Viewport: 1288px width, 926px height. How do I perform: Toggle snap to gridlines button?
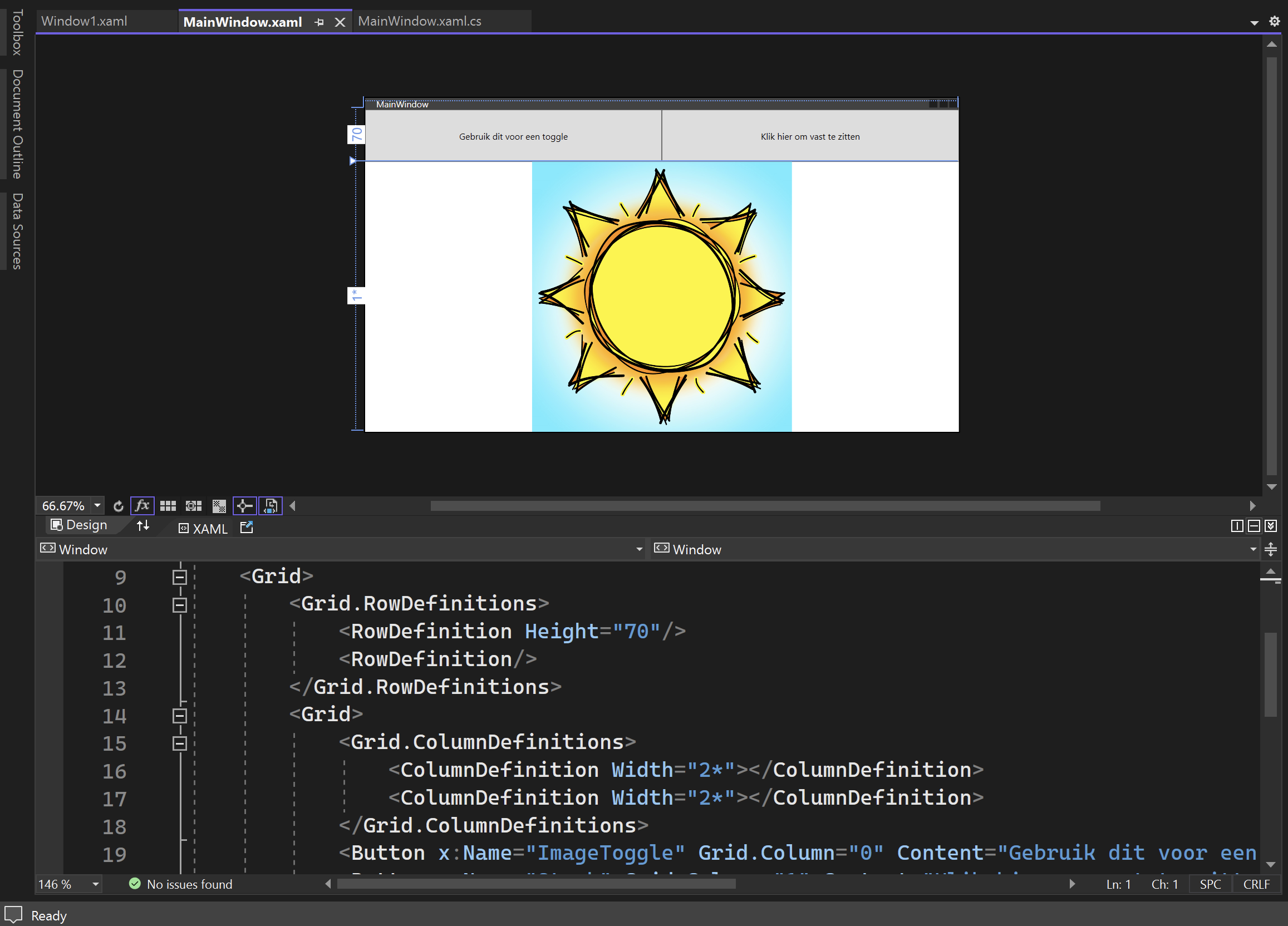pyautogui.click(x=194, y=506)
